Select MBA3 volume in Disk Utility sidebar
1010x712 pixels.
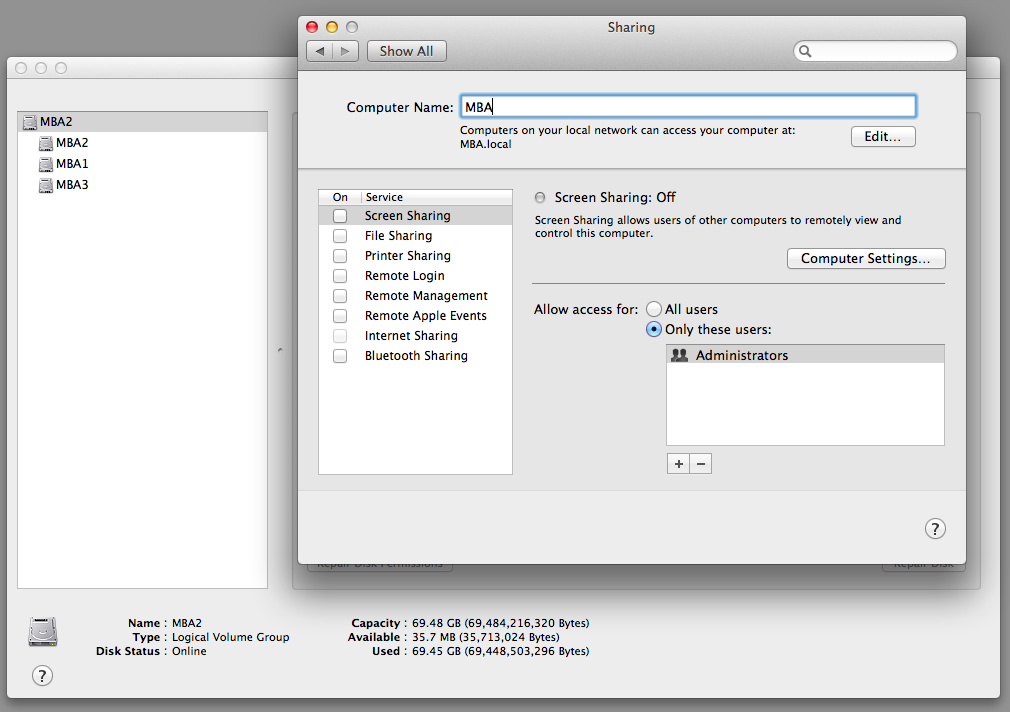(x=142, y=186)
